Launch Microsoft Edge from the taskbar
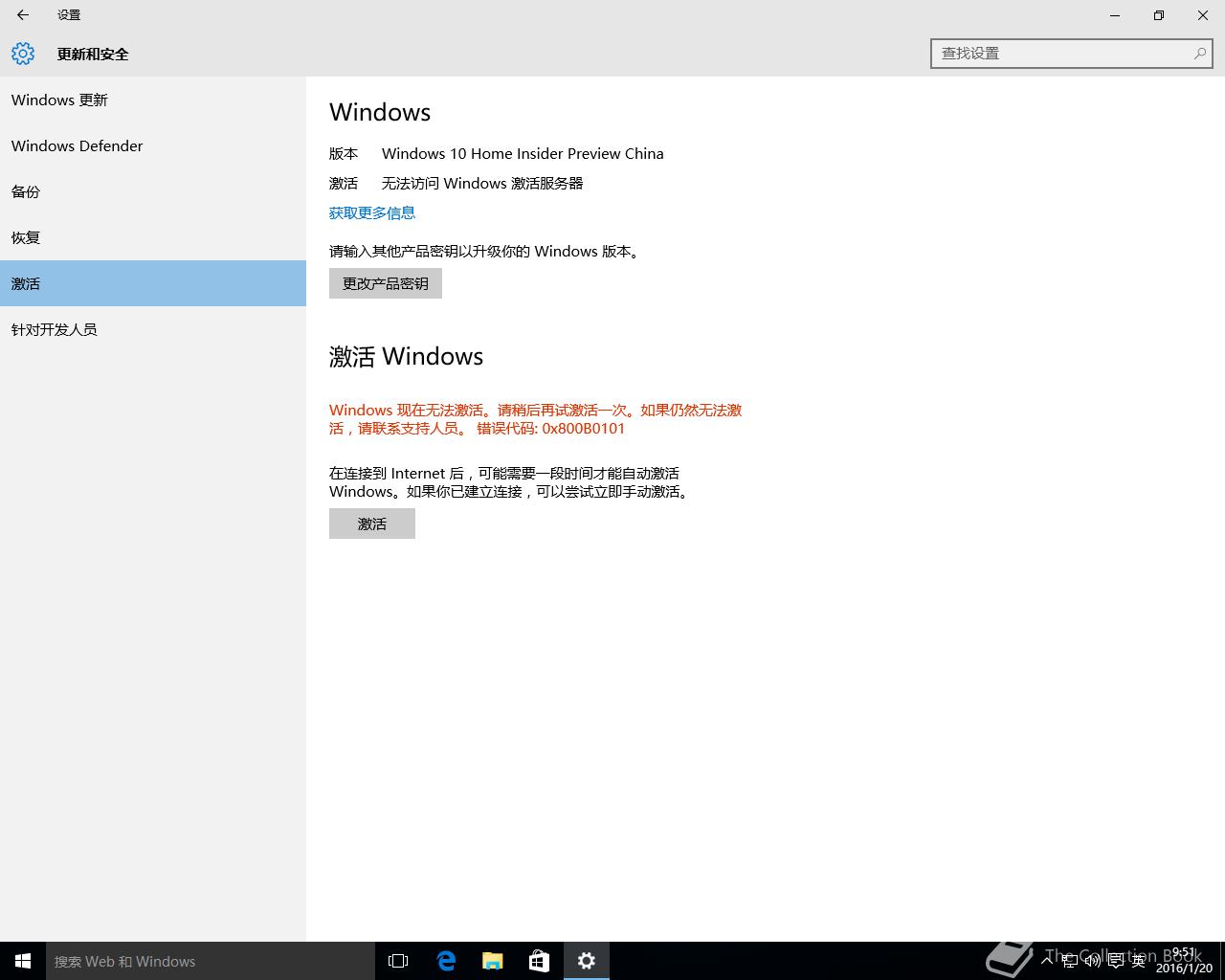The height and width of the screenshot is (980, 1225). coord(446,961)
